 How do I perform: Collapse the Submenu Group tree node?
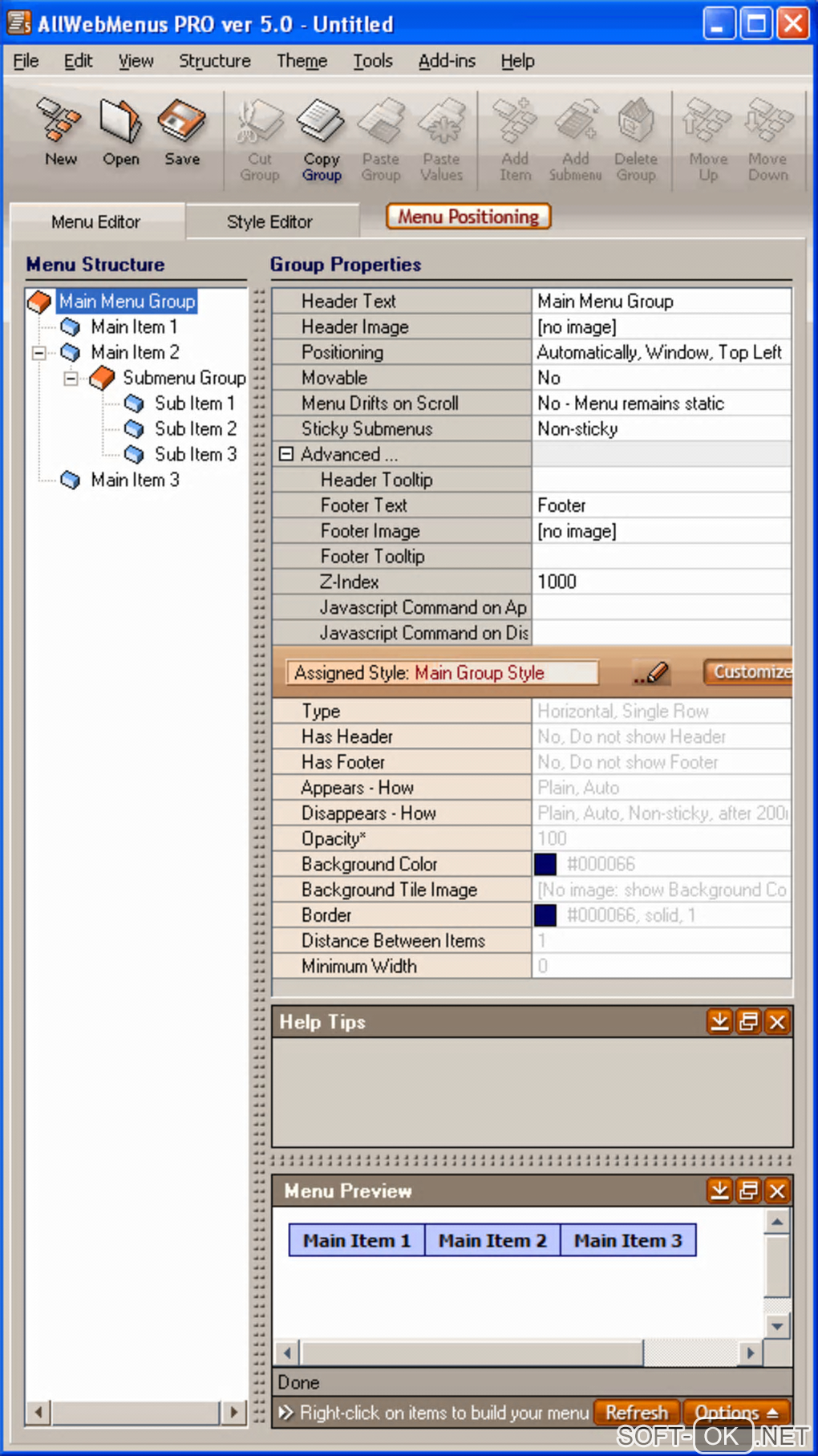click(x=71, y=379)
